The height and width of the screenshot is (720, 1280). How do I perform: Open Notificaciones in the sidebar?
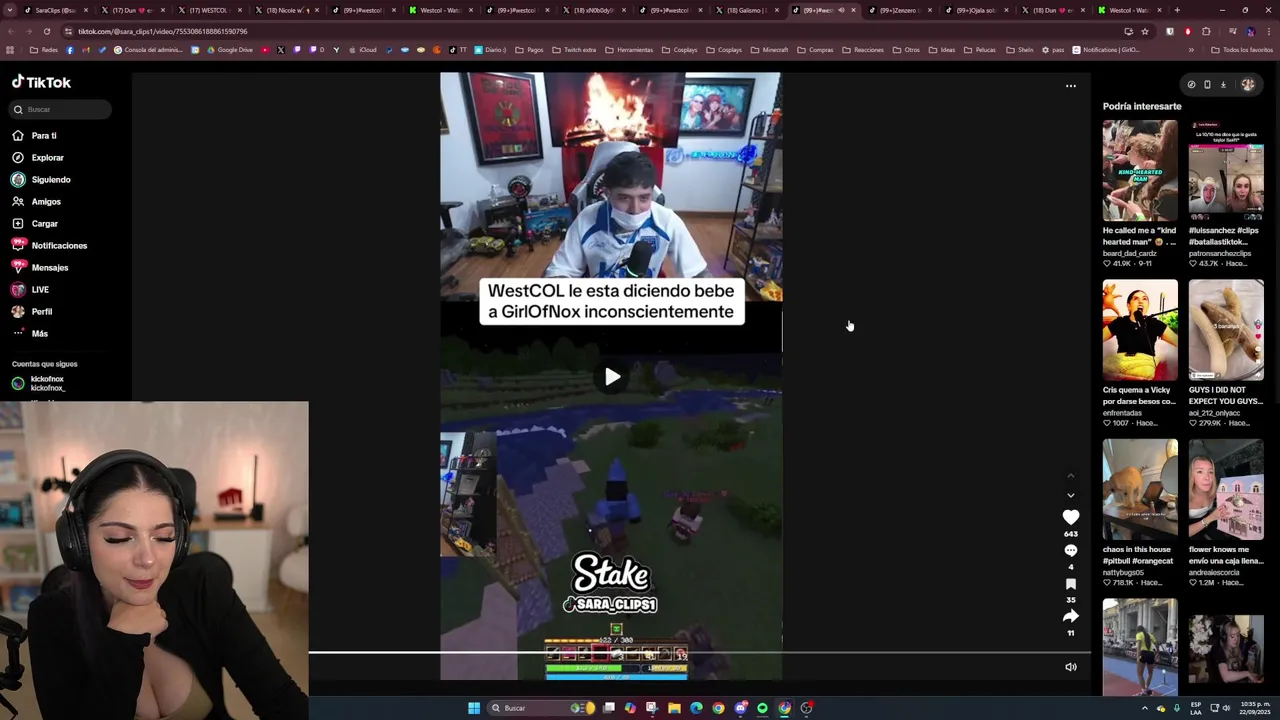click(x=49, y=245)
